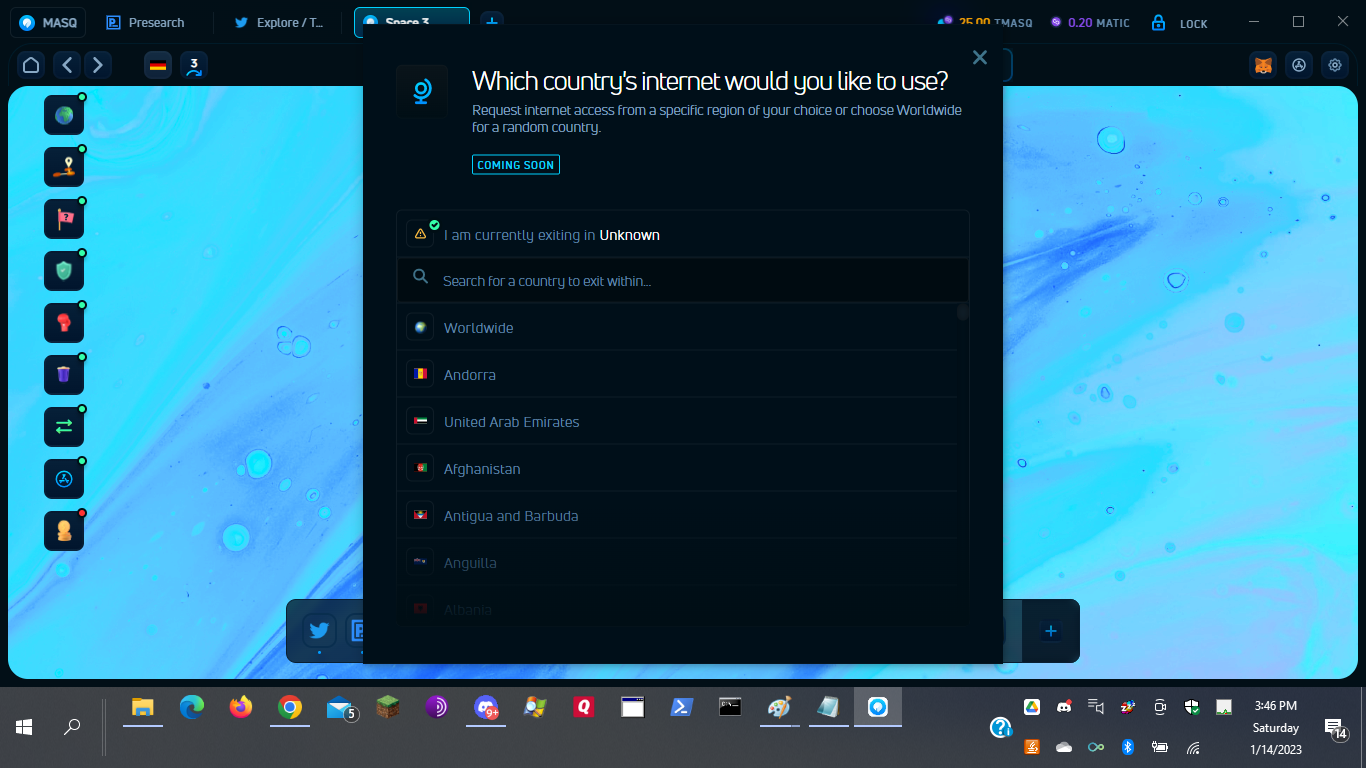Open the Windows Start menu
The height and width of the screenshot is (768, 1366).
[24, 727]
